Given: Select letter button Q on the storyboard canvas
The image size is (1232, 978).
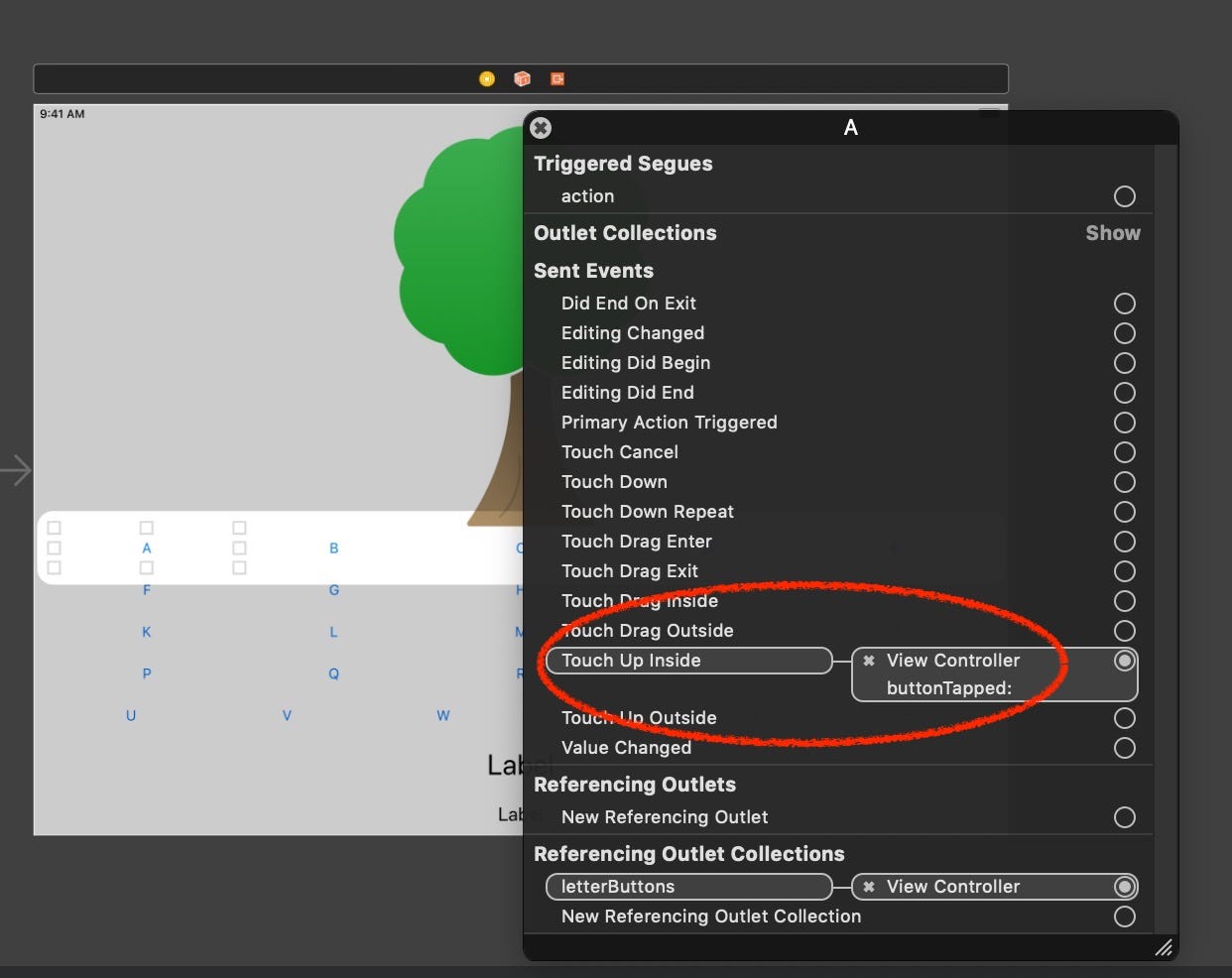Looking at the screenshot, I should [333, 673].
